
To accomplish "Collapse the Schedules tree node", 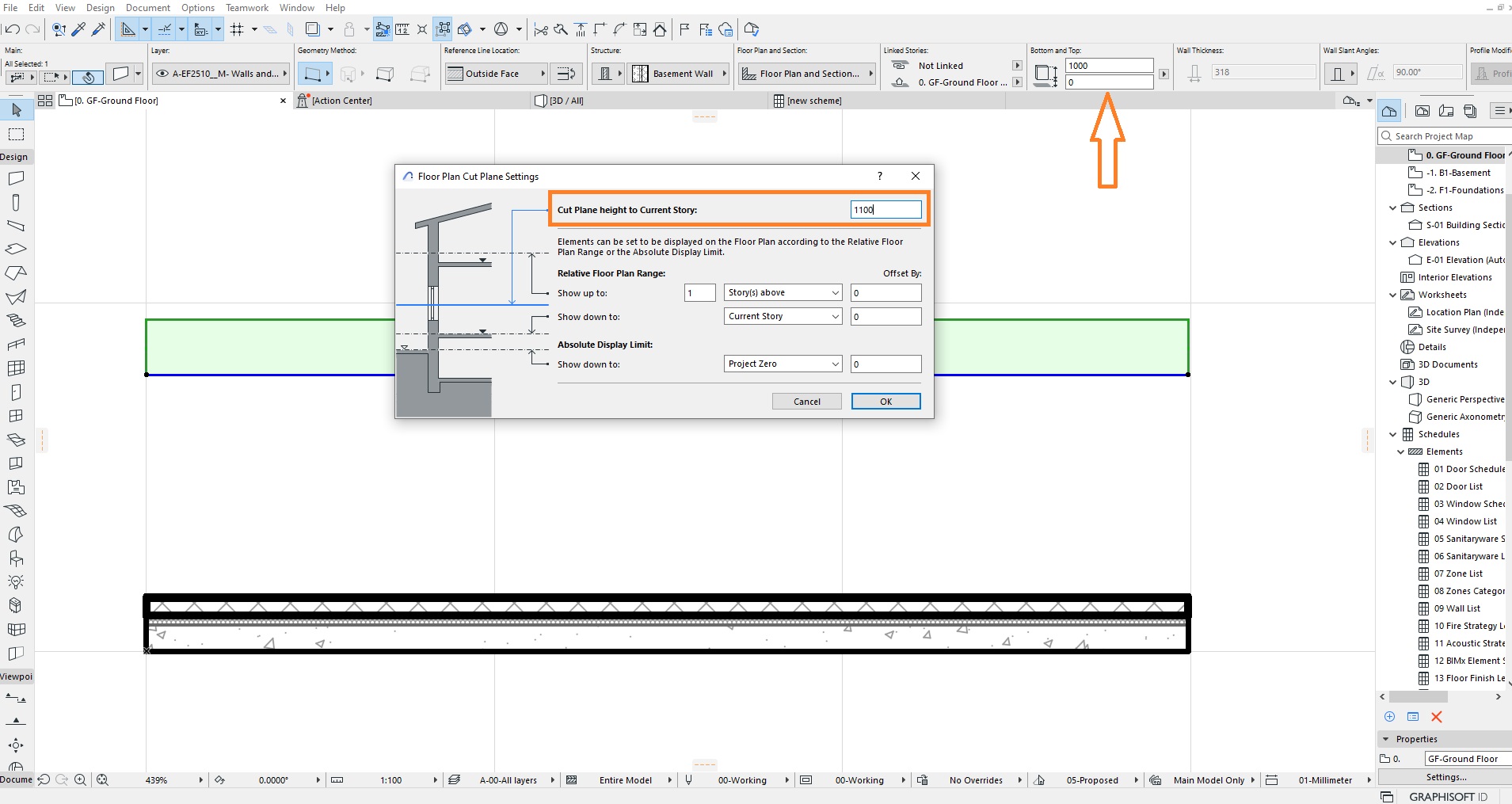I will click(x=1393, y=434).
